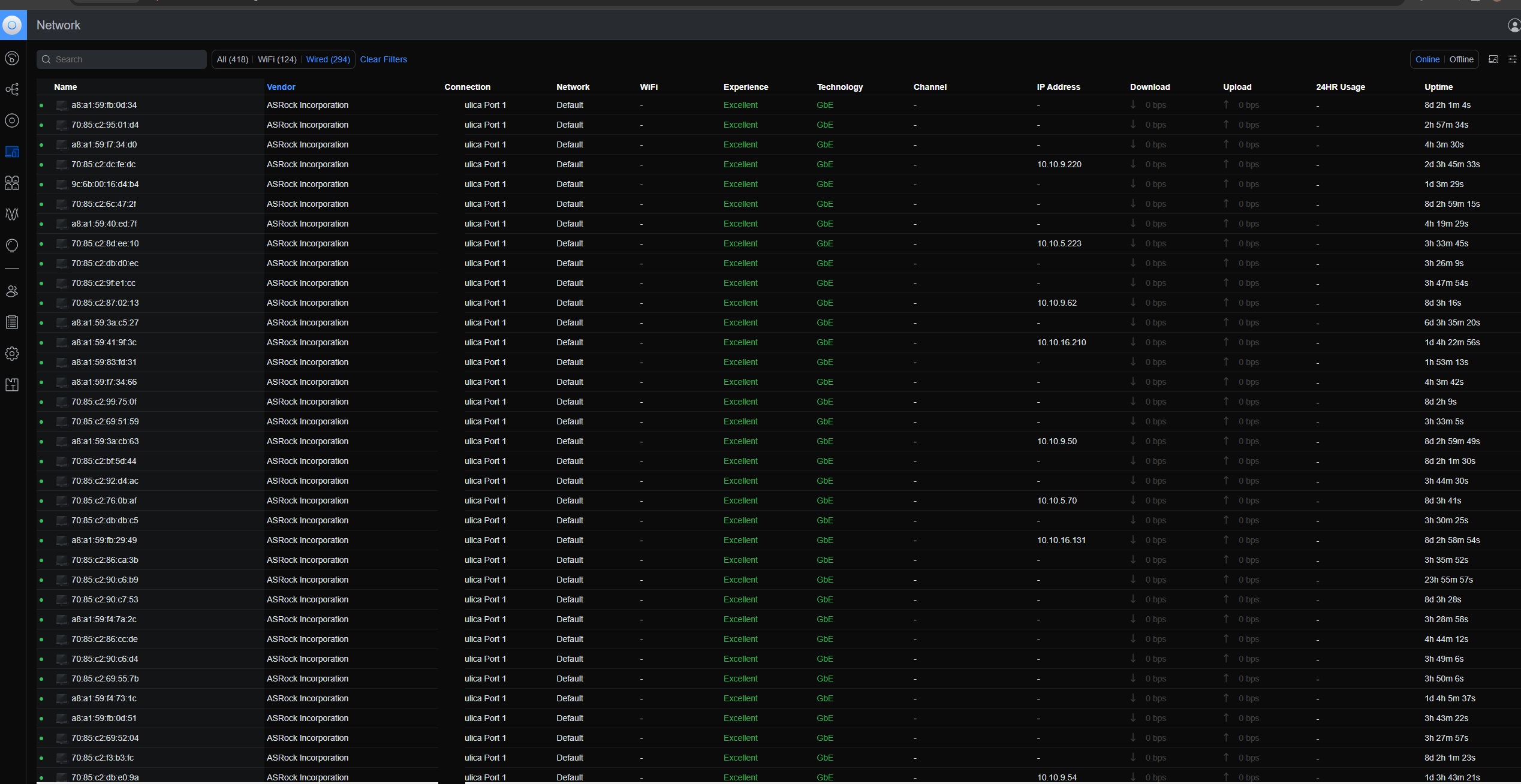Click the magnifier icon in Search box
Viewport: 1521px width, 784px height.
coord(46,59)
